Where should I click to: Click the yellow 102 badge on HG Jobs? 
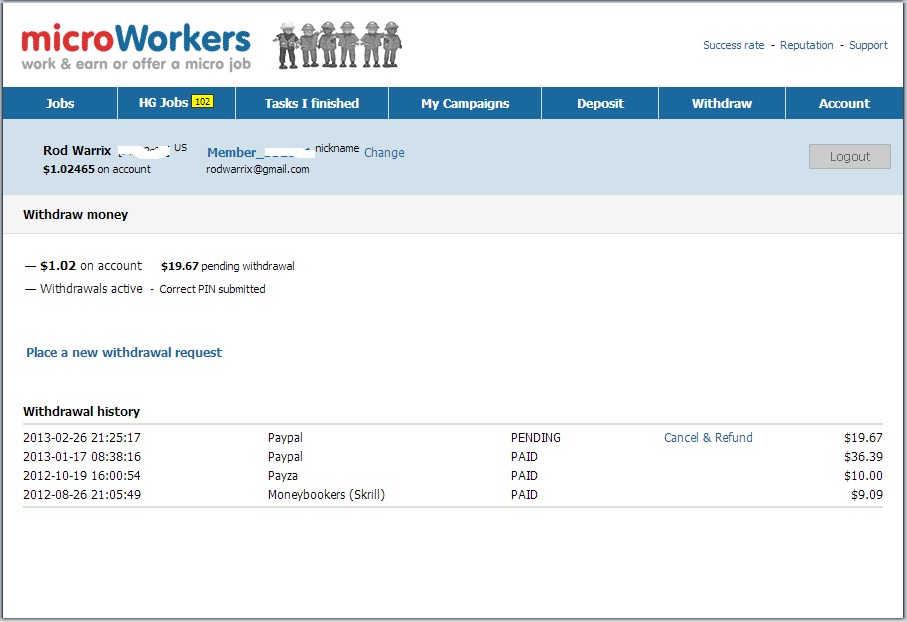pos(202,102)
